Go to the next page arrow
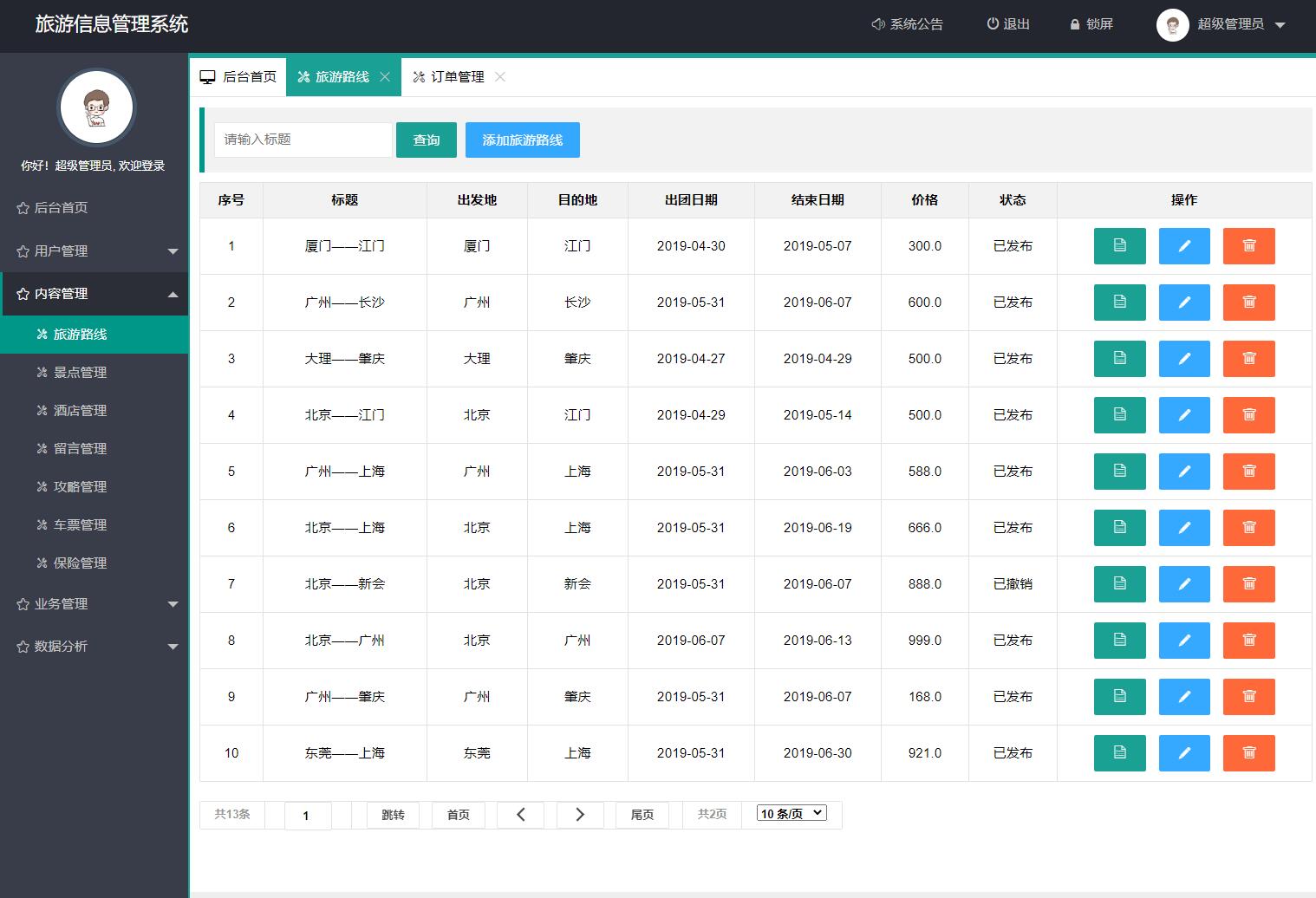The width and height of the screenshot is (1316, 898). (580, 815)
